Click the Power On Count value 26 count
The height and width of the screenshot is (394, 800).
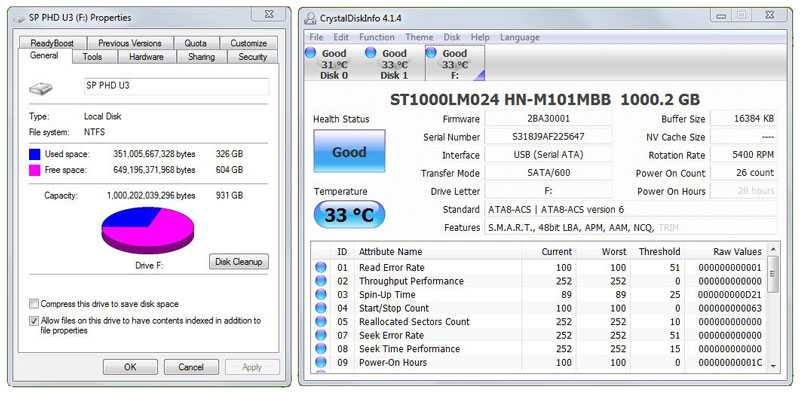(x=744, y=173)
